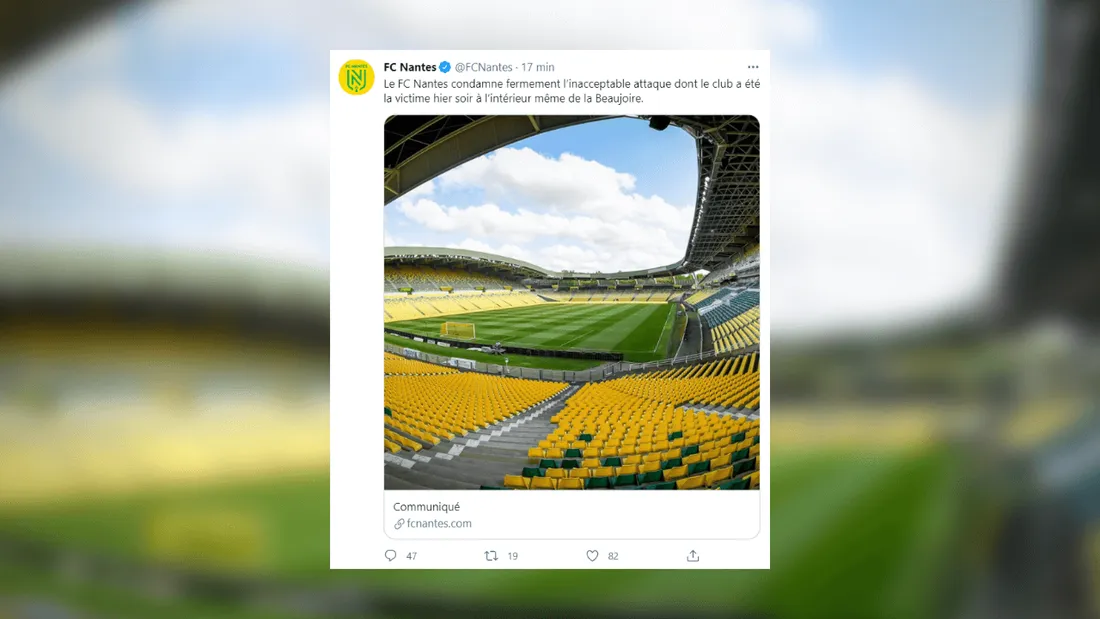Click the chain link icon beside fcnantes.com
Screen dimensions: 1100x619
tap(399, 524)
